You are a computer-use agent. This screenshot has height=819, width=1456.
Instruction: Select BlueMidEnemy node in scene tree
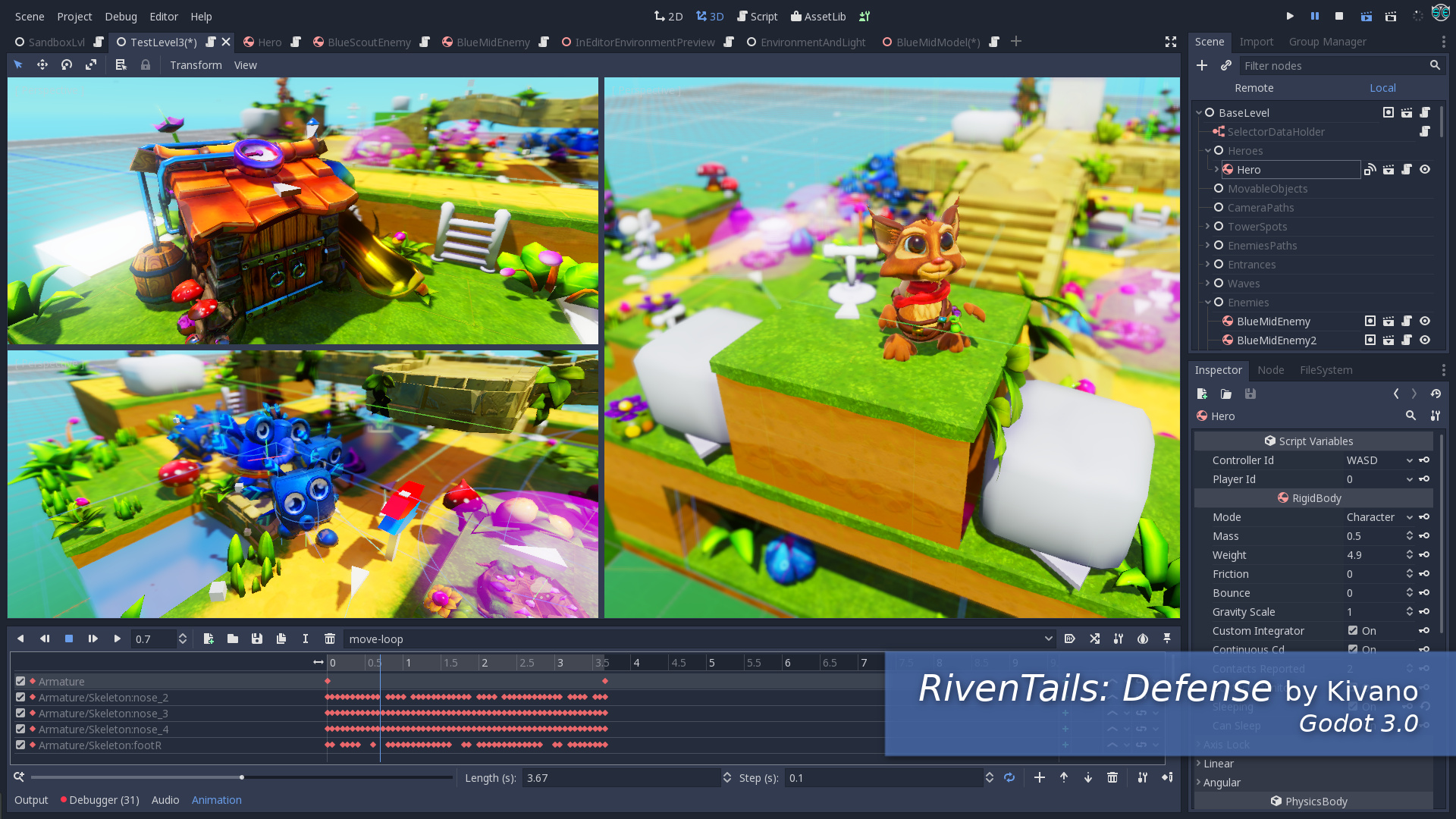tap(1274, 321)
